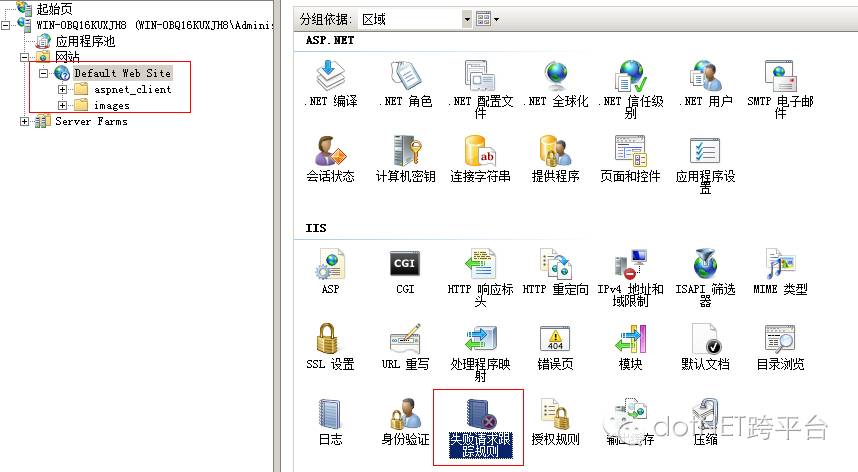Open the HTTP 响应标头 feature
The image size is (858, 472).
[480, 277]
